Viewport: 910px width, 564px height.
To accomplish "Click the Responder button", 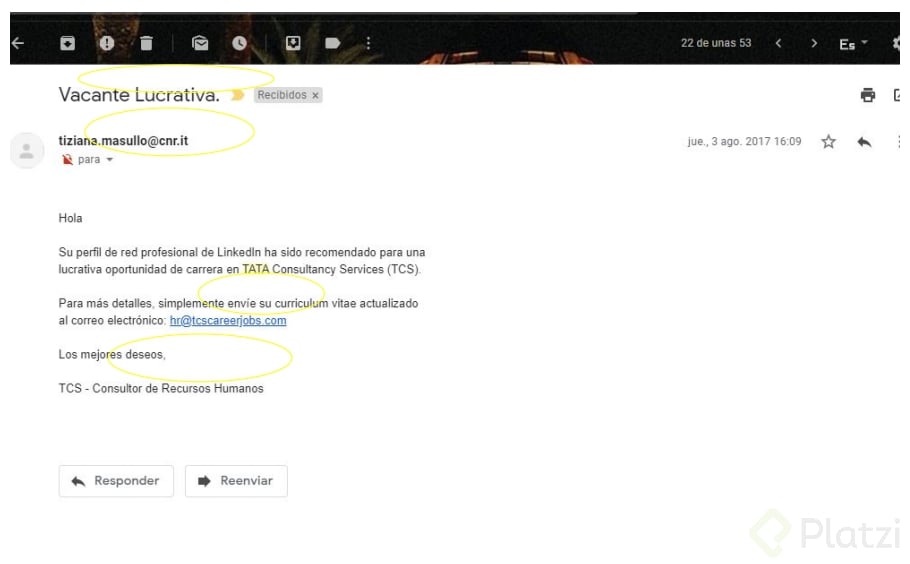I will click(116, 480).
